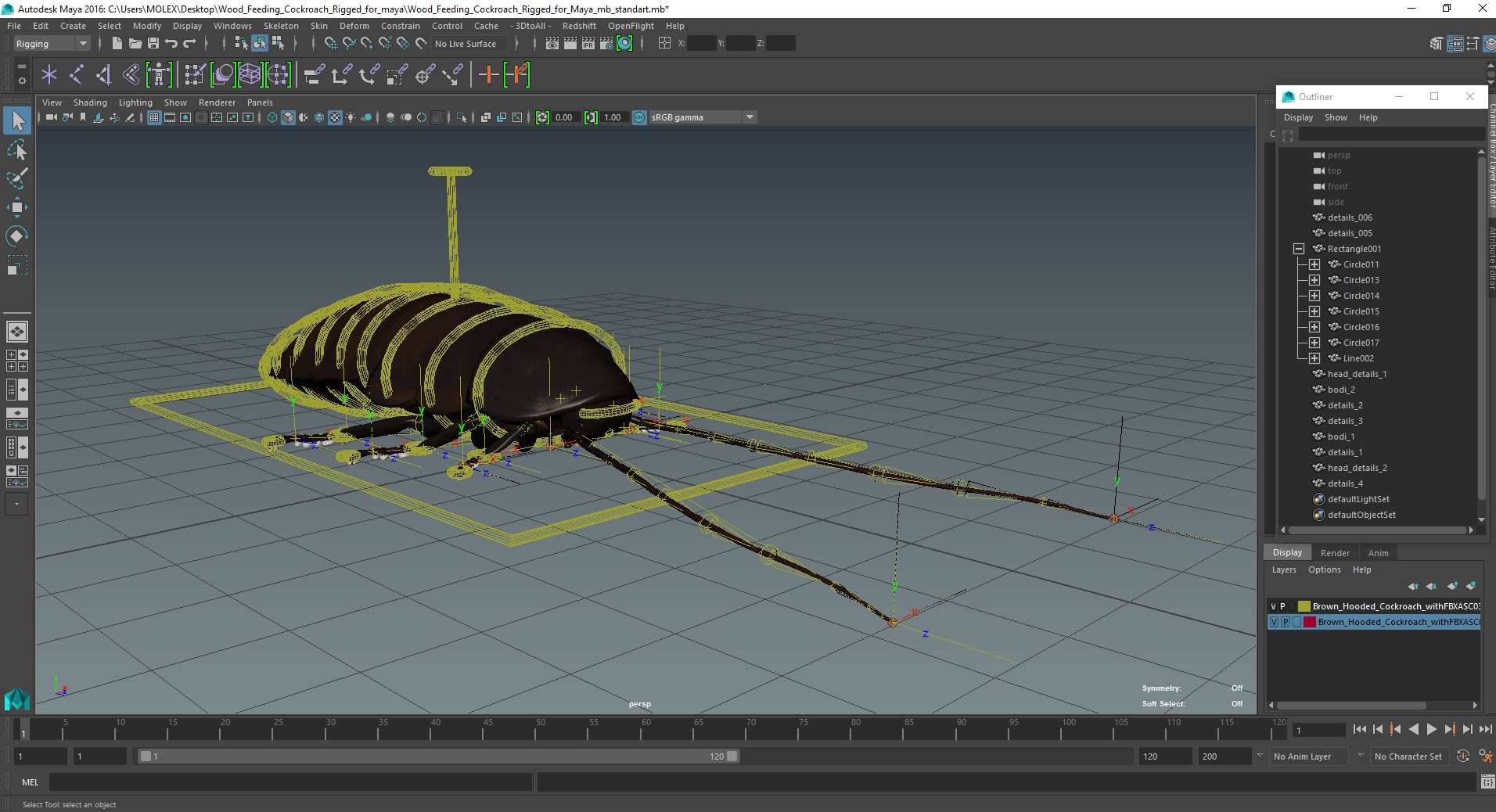The height and width of the screenshot is (812, 1496).
Task: Toggle playback P of the red layer
Action: [x=1286, y=622]
